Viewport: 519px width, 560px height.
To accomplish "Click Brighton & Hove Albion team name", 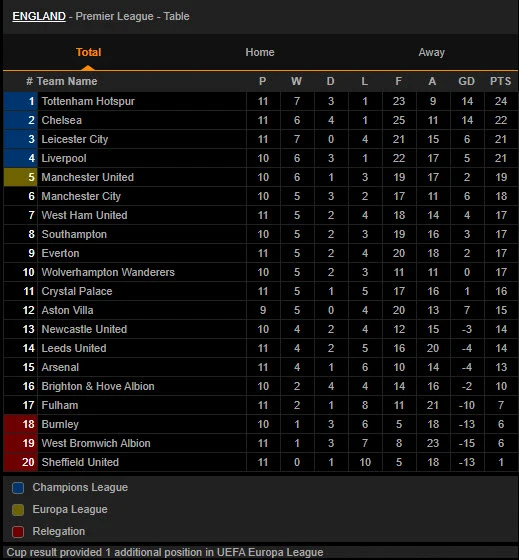I will coord(98,386).
